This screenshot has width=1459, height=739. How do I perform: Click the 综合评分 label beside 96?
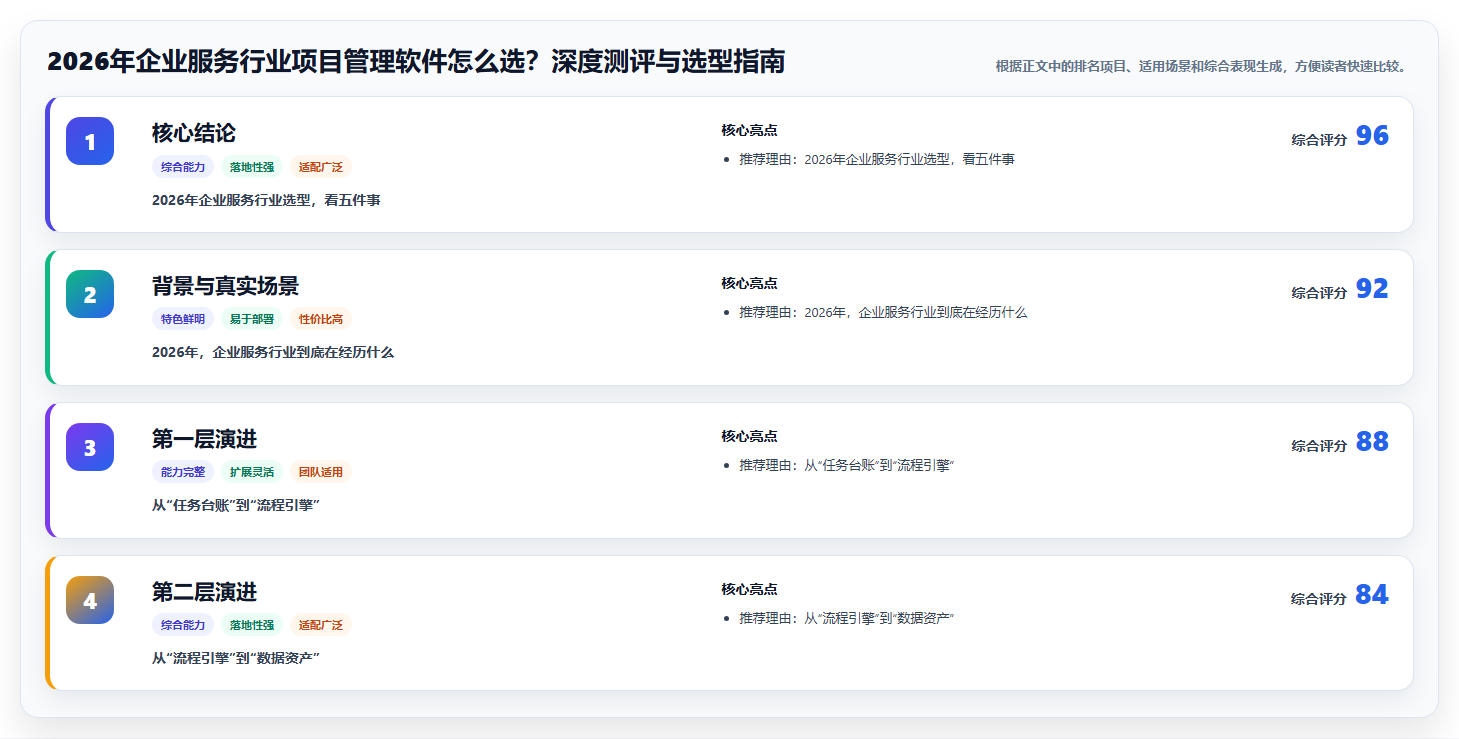[x=1319, y=140]
